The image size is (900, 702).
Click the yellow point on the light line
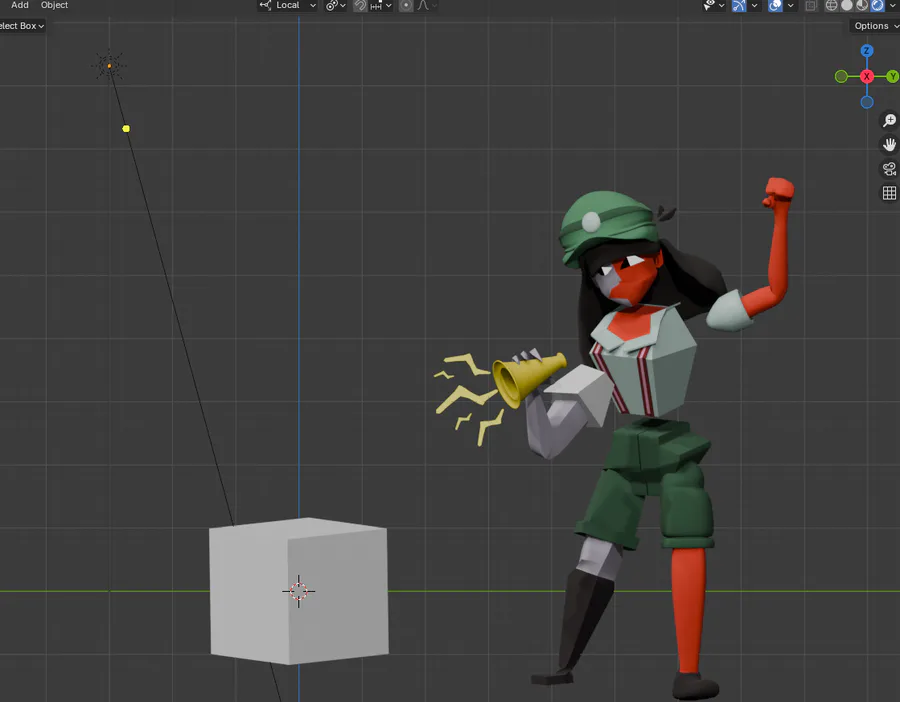126,129
